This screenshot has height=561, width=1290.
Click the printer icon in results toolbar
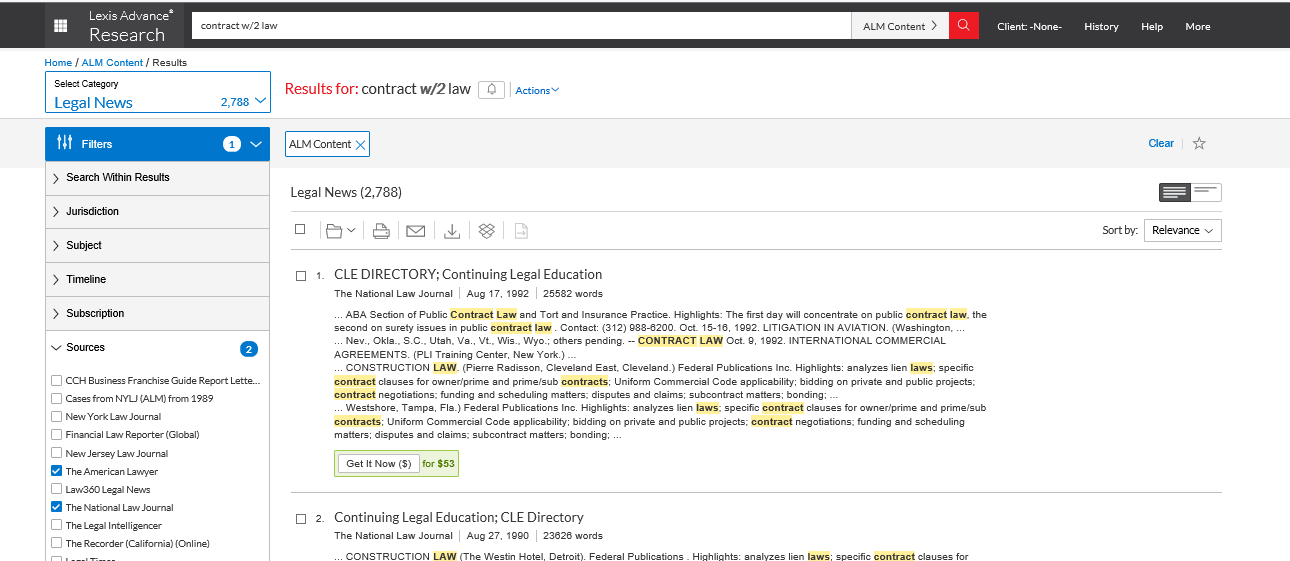[x=381, y=231]
